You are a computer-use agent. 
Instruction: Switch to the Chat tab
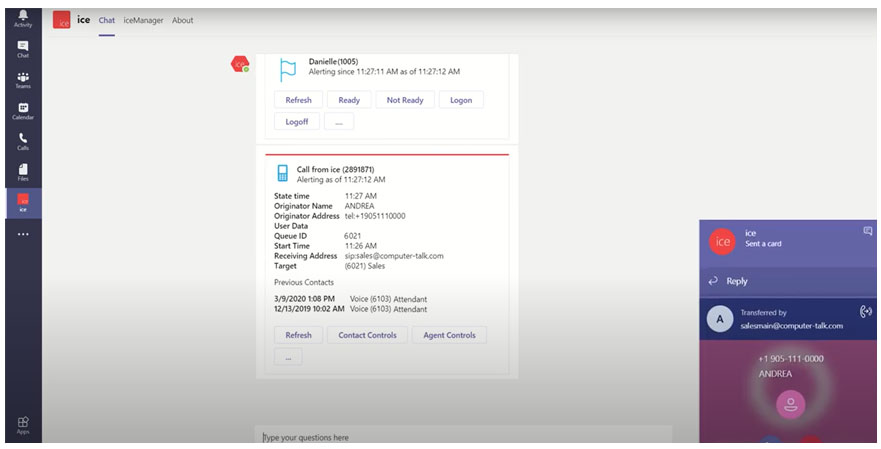(107, 20)
